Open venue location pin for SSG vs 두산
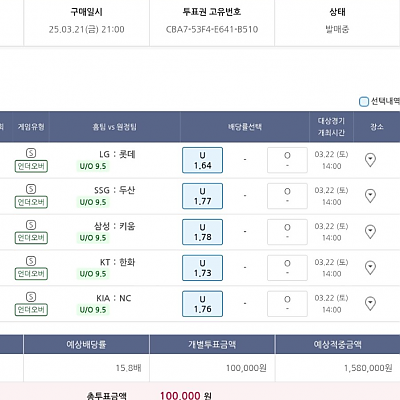The image size is (400, 400). coord(370,196)
